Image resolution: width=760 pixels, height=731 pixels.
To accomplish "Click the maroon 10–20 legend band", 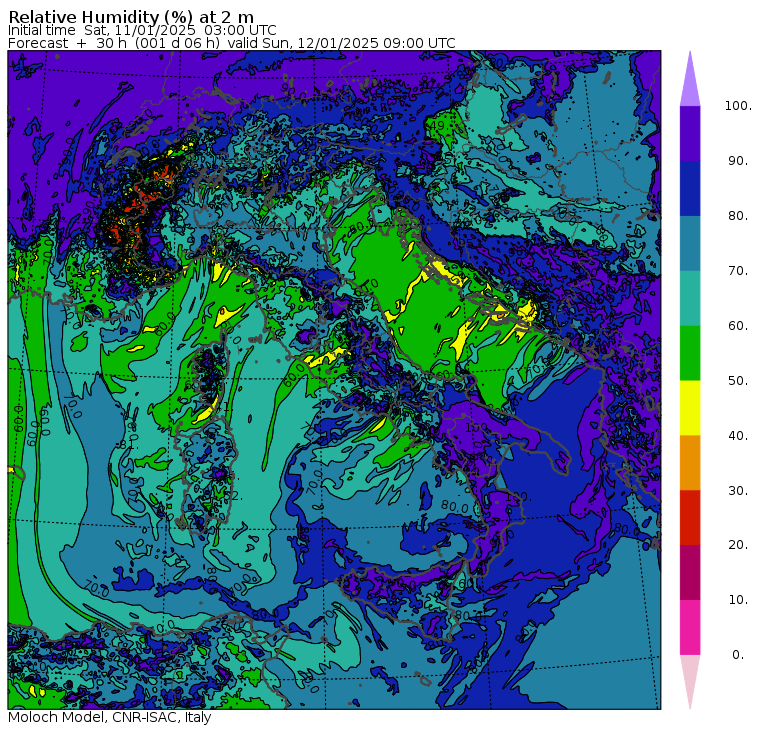I will pos(690,572).
